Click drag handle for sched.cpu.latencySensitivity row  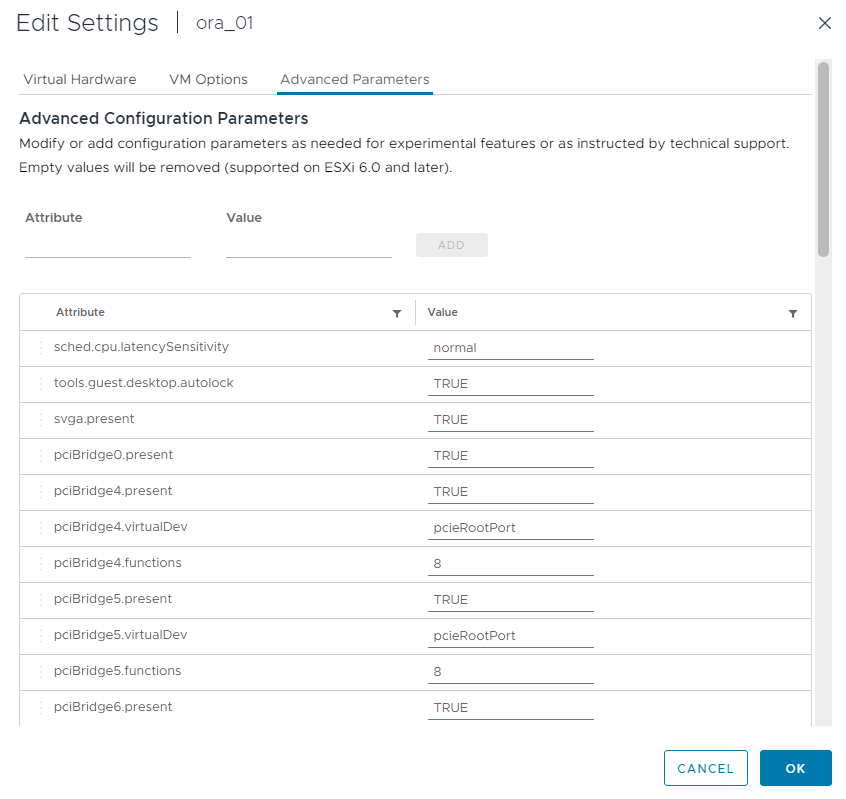[x=41, y=348]
